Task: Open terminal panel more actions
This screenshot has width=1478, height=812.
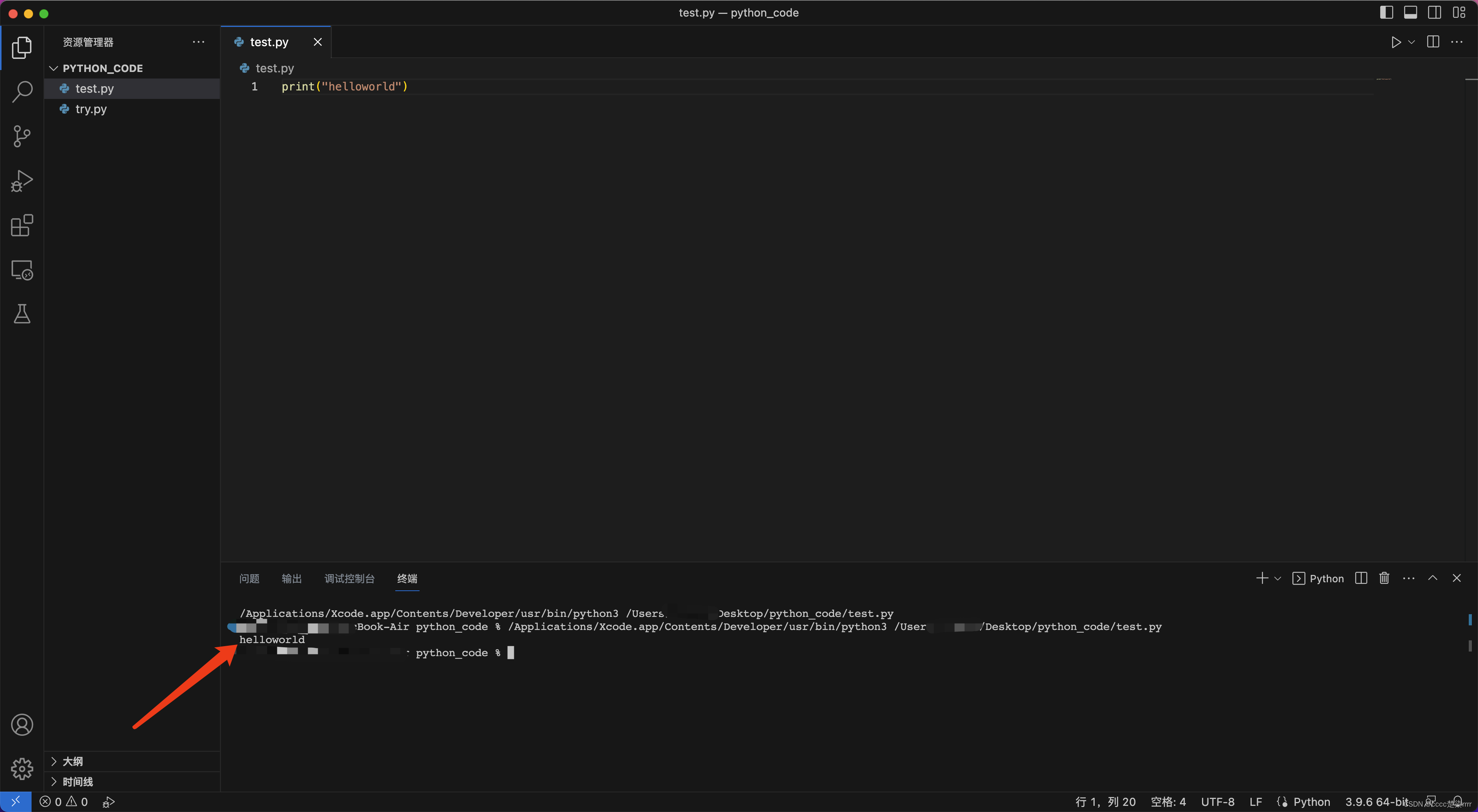Action: point(1408,578)
